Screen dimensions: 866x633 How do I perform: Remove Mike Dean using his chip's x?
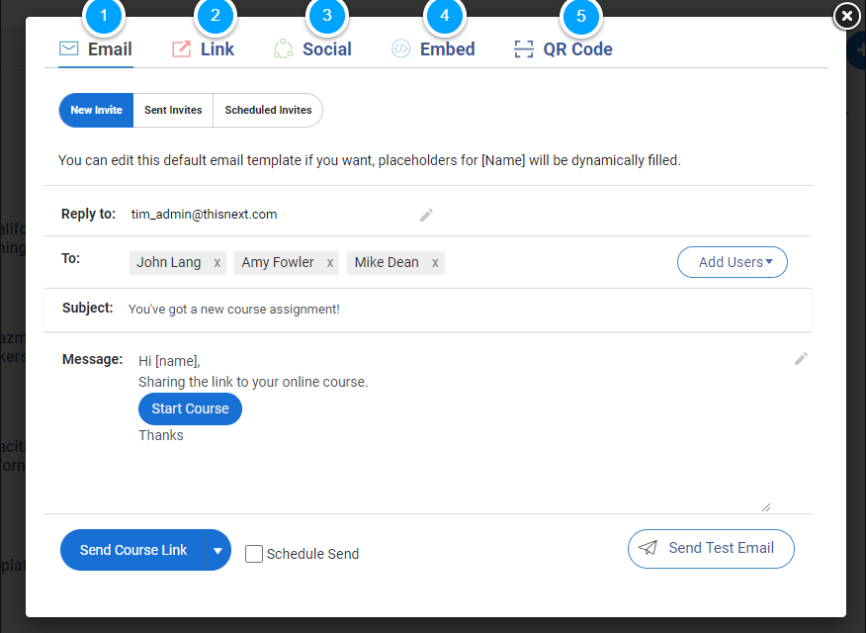pos(434,262)
